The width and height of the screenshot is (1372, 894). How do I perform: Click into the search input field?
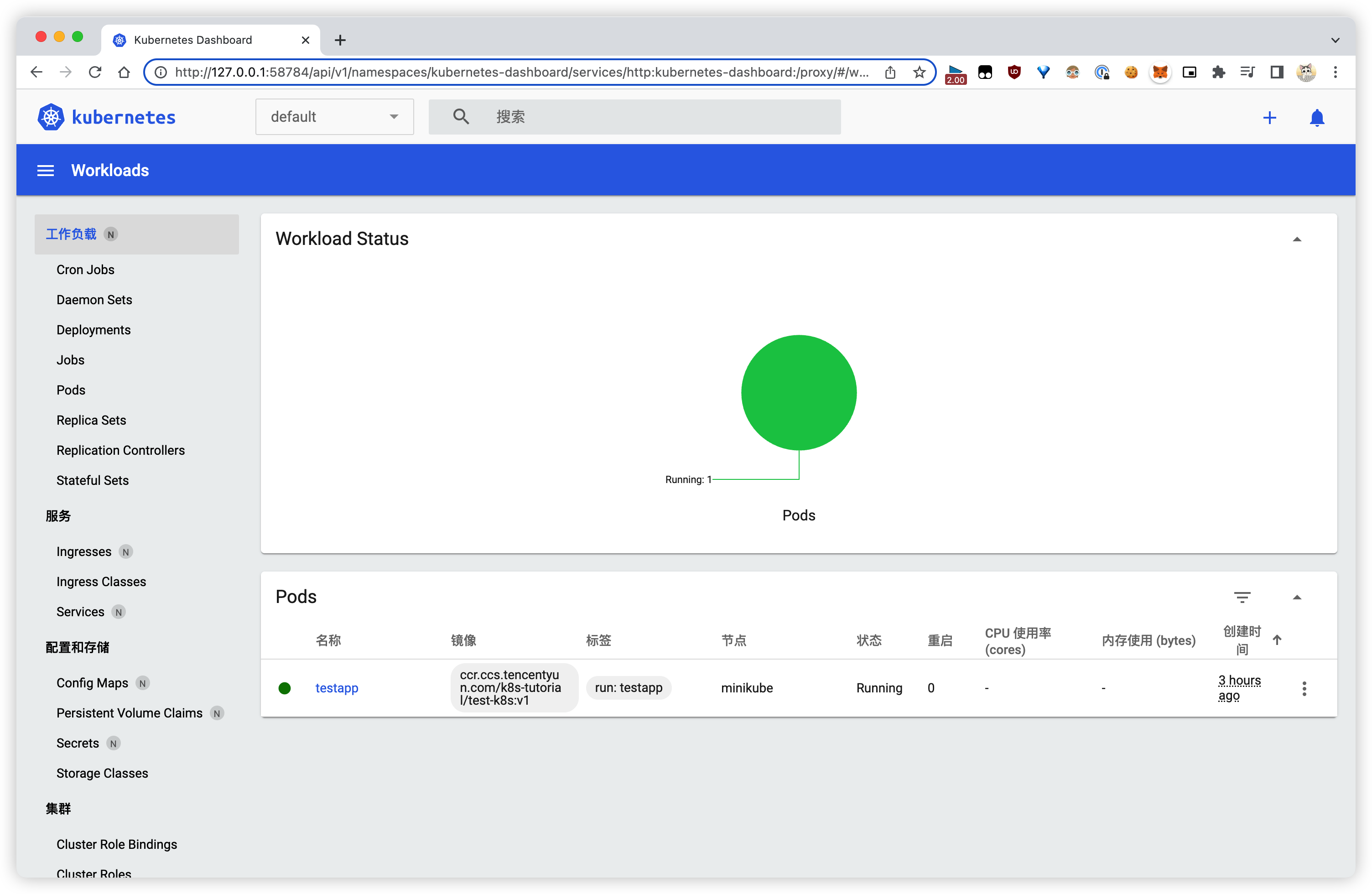point(657,117)
